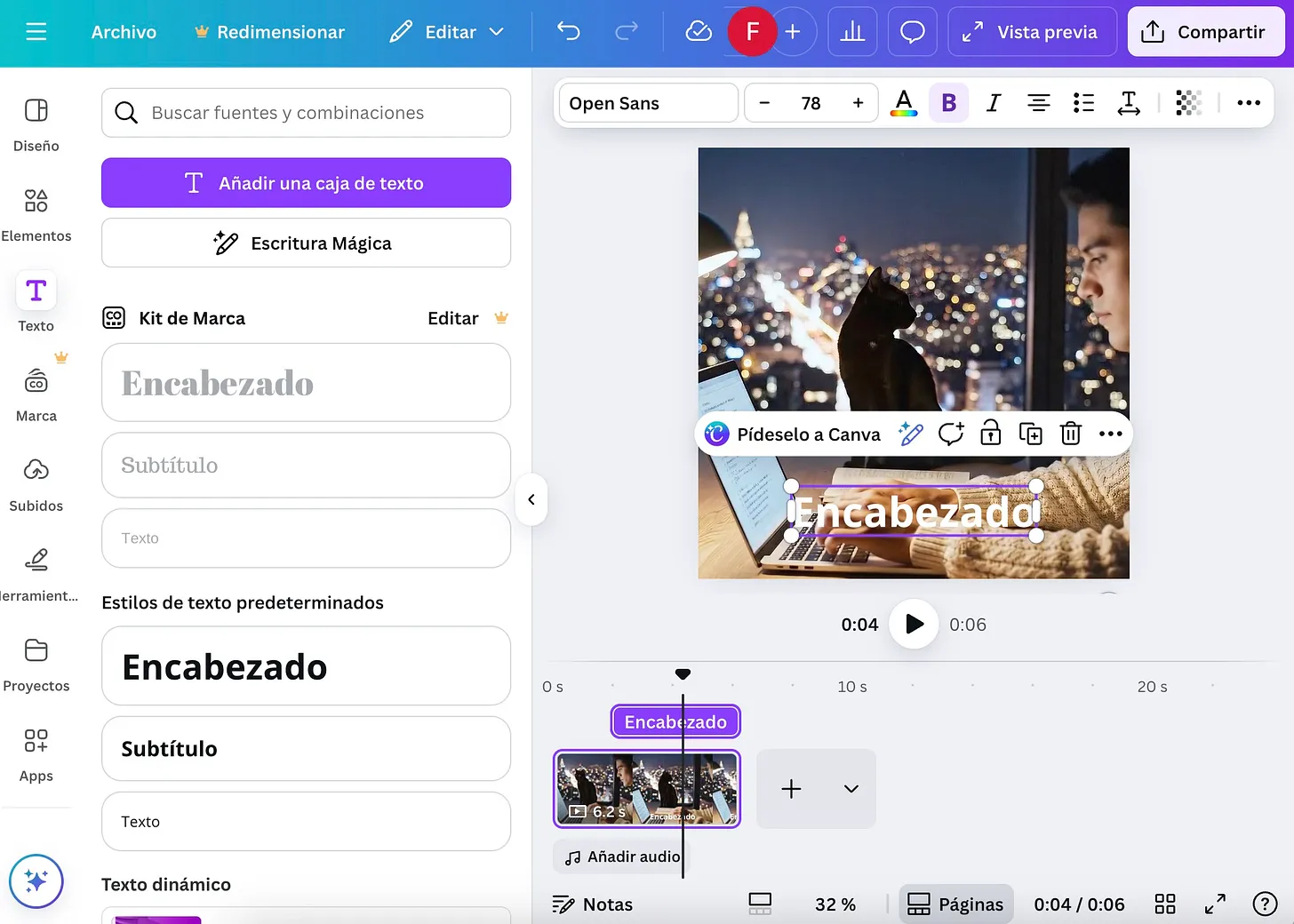
Task: Delete the selected element with the trash icon
Action: [1070, 434]
